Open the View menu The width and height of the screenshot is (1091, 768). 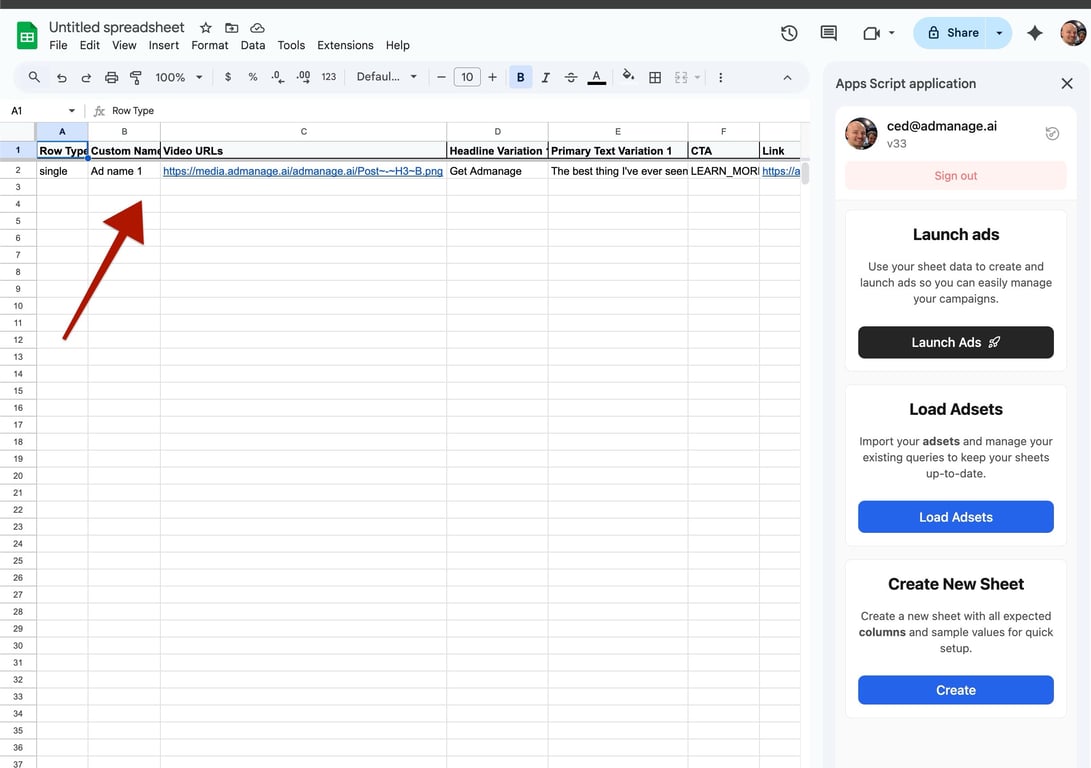(124, 45)
